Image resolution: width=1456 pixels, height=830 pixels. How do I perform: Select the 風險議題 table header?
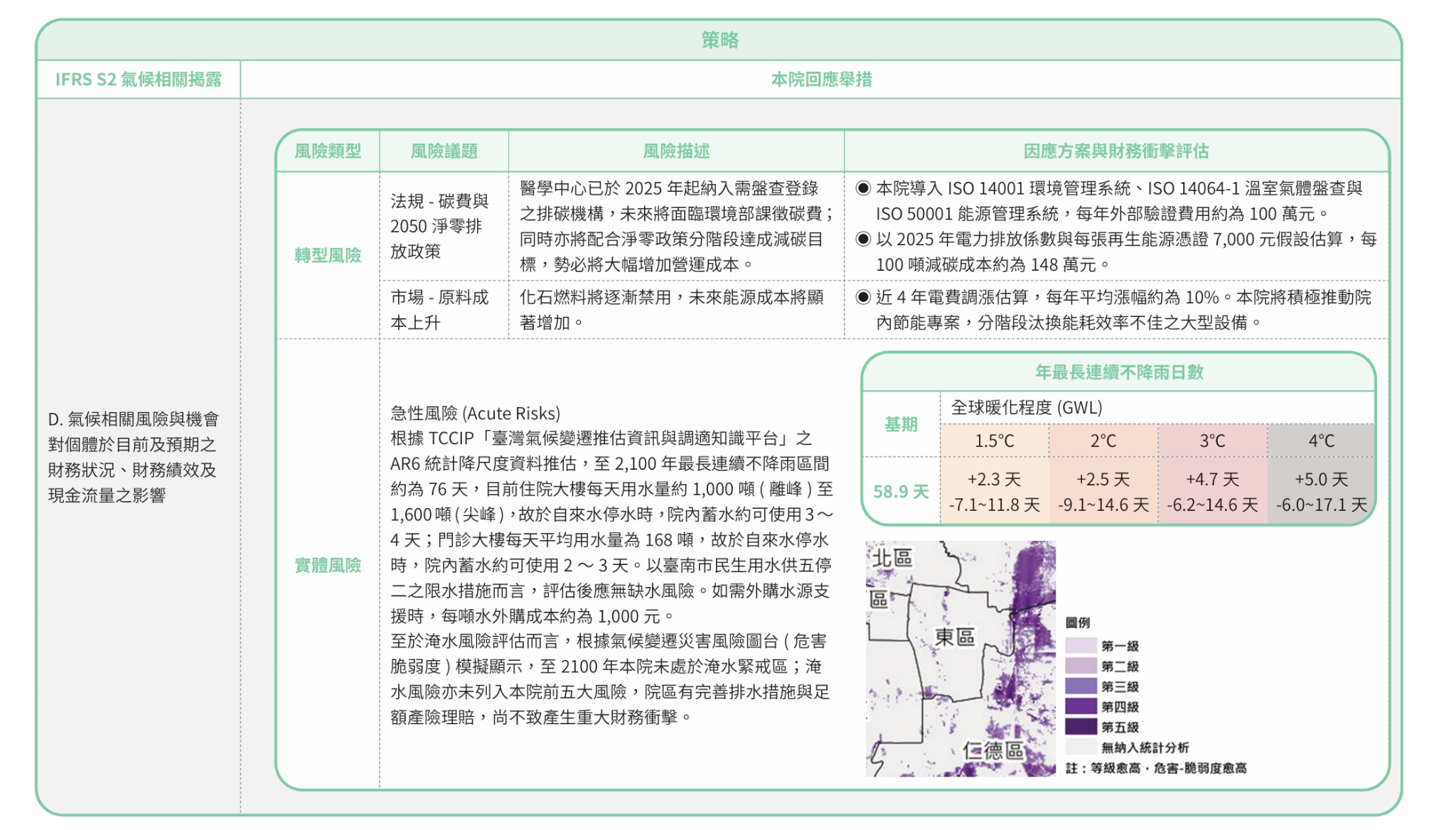pos(444,151)
